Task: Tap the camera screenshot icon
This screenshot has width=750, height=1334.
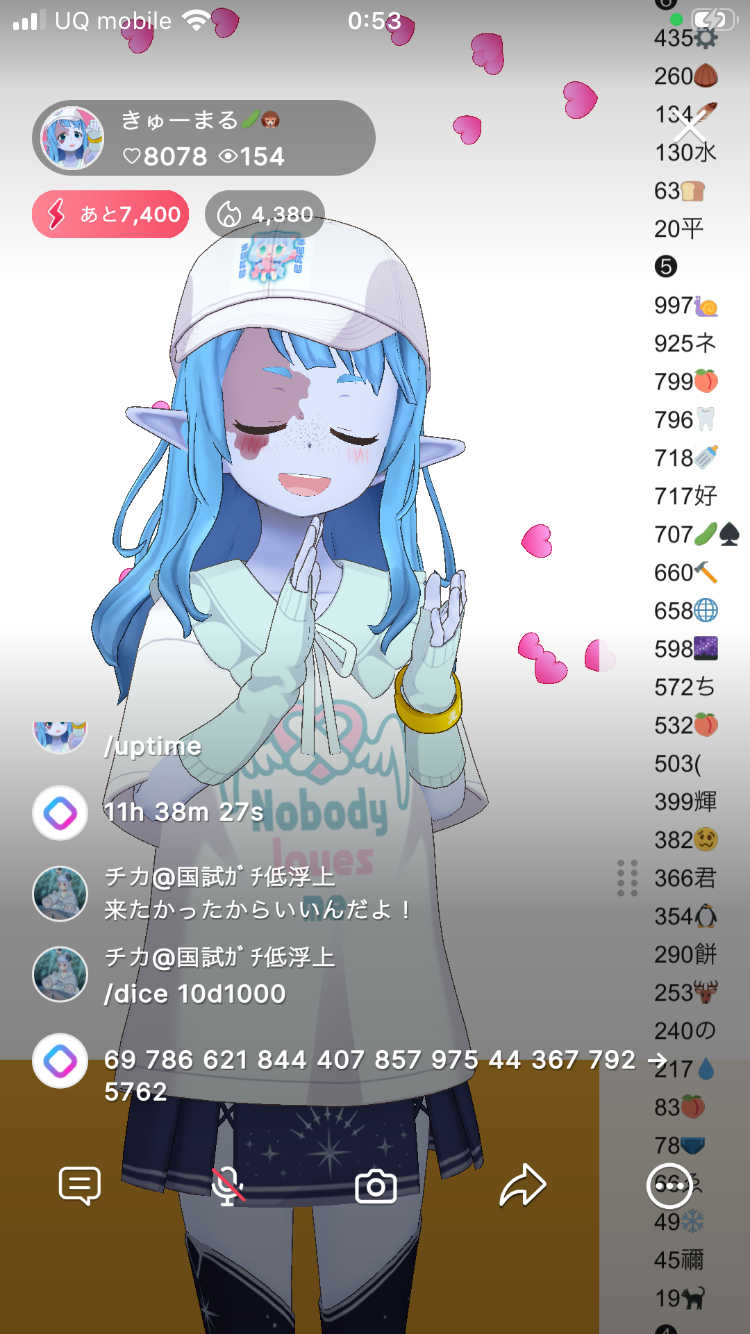Action: [x=376, y=1187]
